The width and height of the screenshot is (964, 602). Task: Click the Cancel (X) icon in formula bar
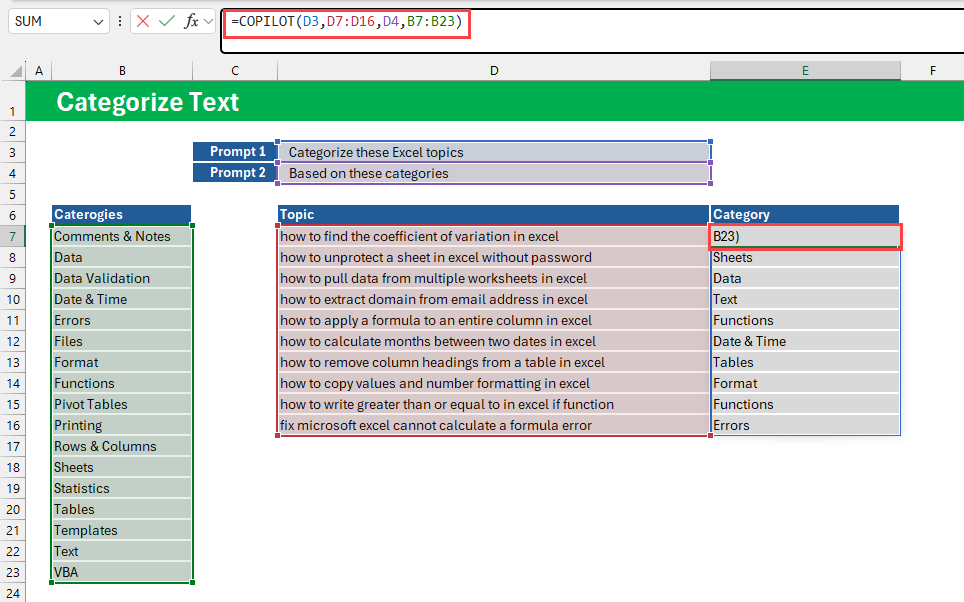[x=144, y=21]
